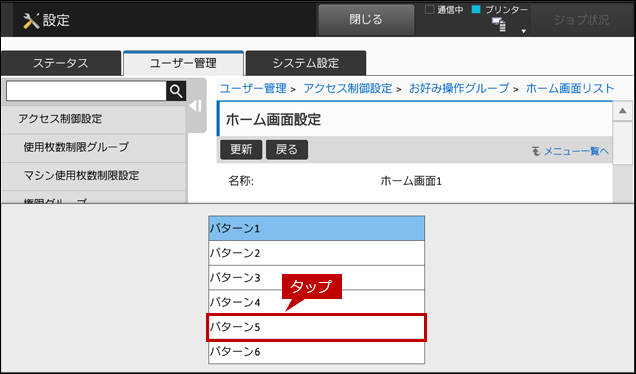The image size is (636, 374).
Task: Open the printer status dropdown arrow
Action: tap(523, 31)
